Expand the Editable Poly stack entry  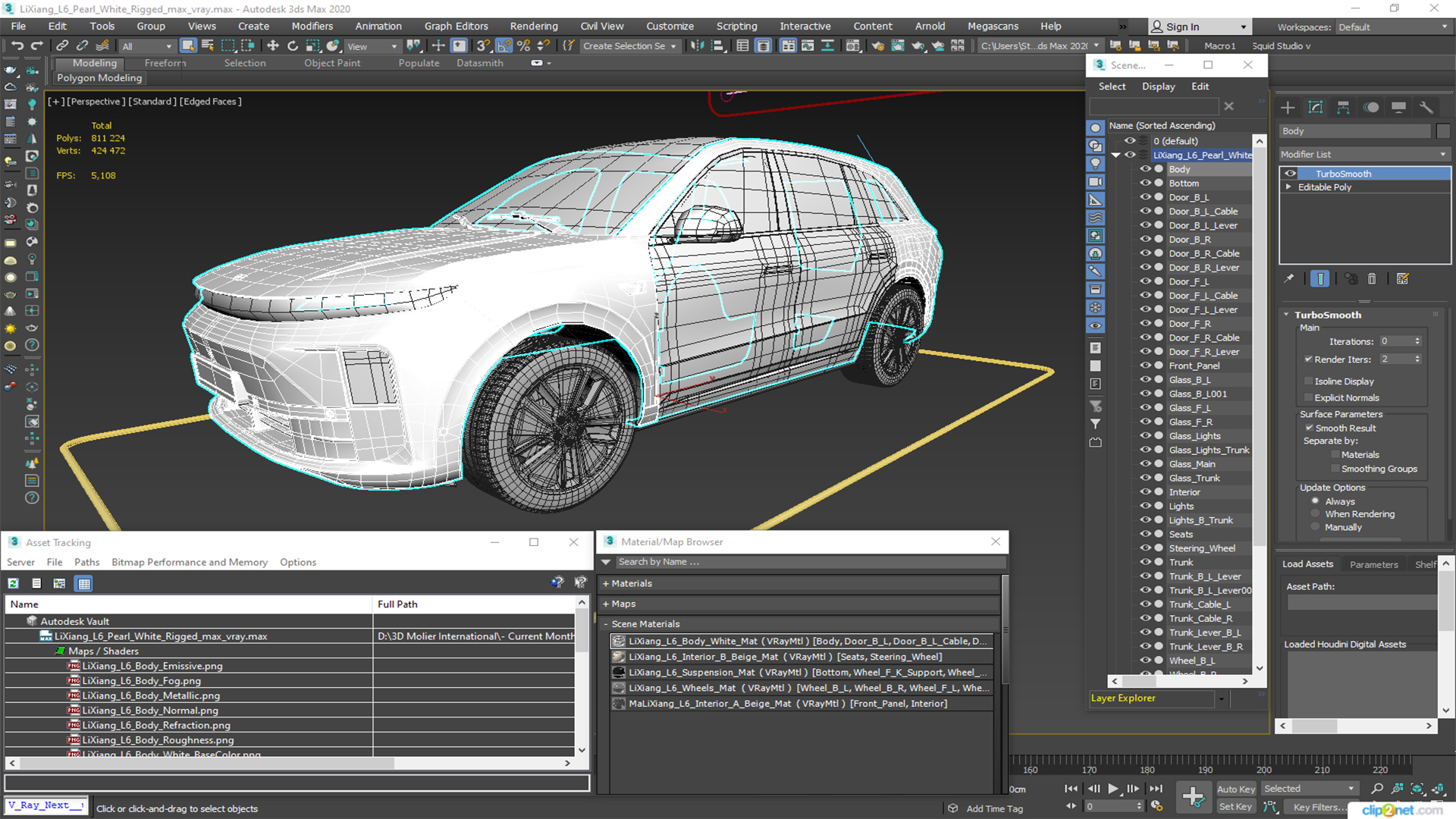[x=1288, y=187]
